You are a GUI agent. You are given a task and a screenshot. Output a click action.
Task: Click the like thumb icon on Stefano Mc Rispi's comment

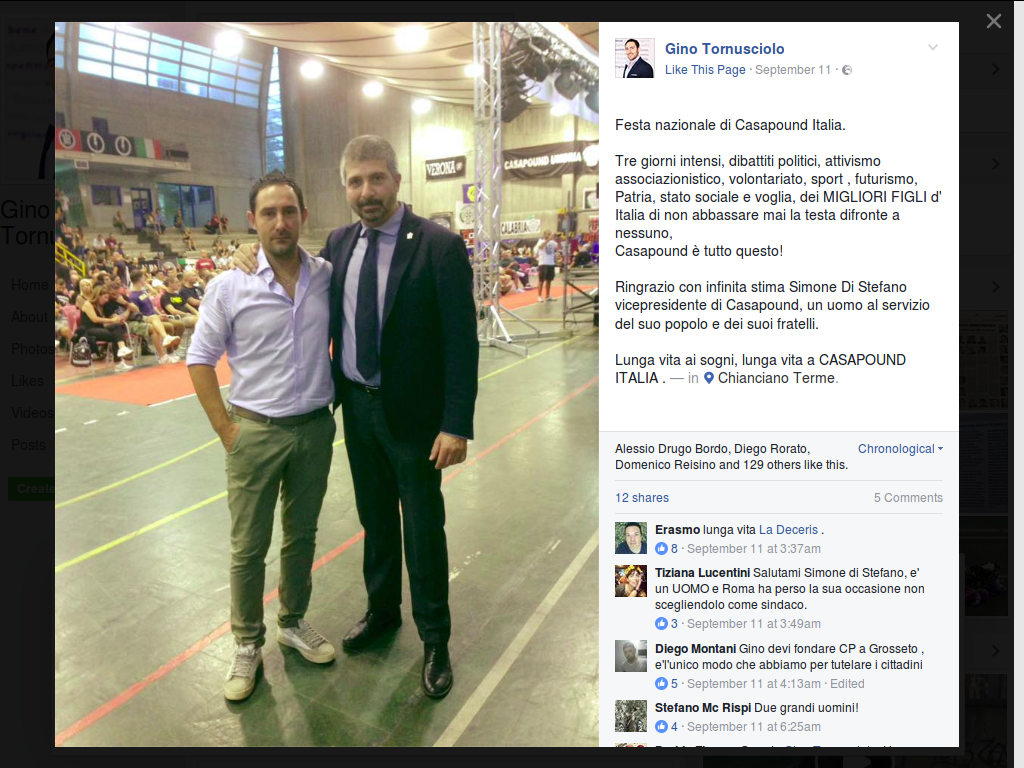click(x=661, y=727)
